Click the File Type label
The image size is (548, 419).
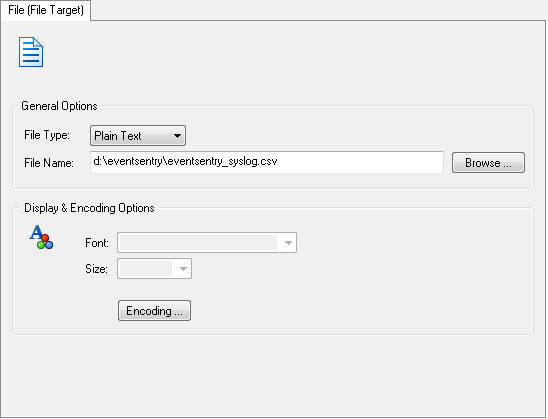(x=47, y=135)
